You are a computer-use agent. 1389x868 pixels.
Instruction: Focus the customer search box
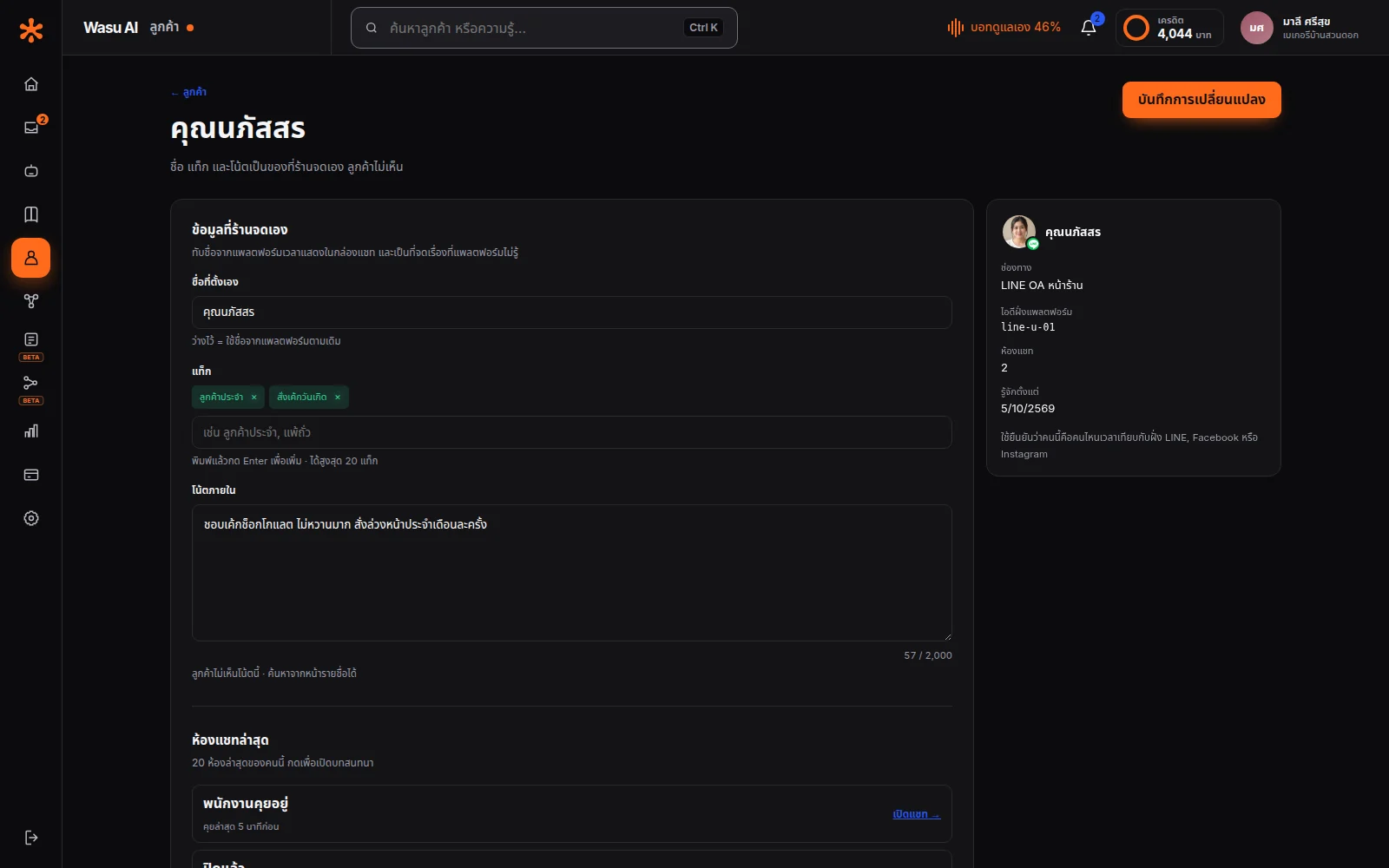(544, 28)
